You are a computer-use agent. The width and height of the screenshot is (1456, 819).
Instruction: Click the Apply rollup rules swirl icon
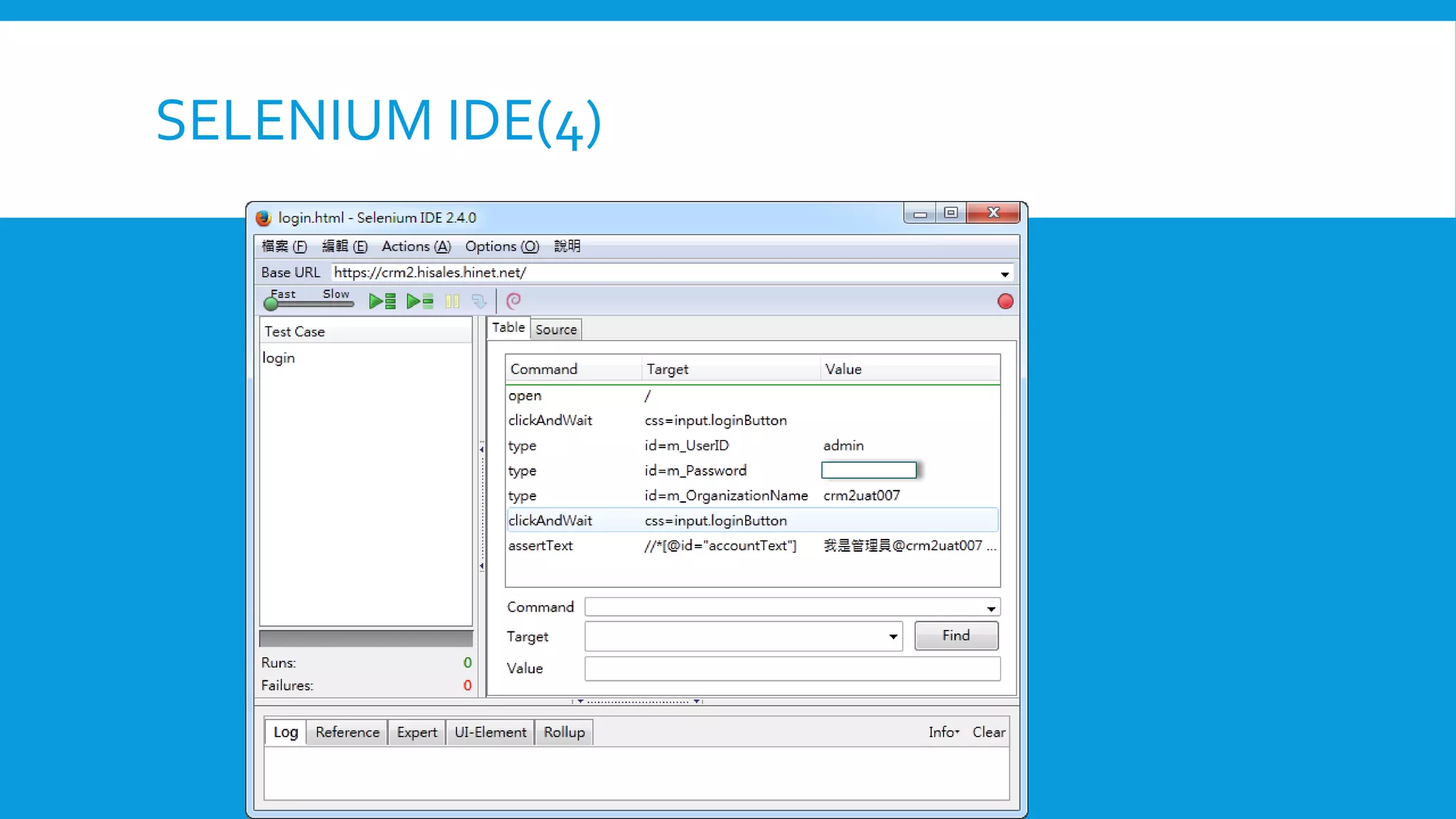tap(513, 301)
